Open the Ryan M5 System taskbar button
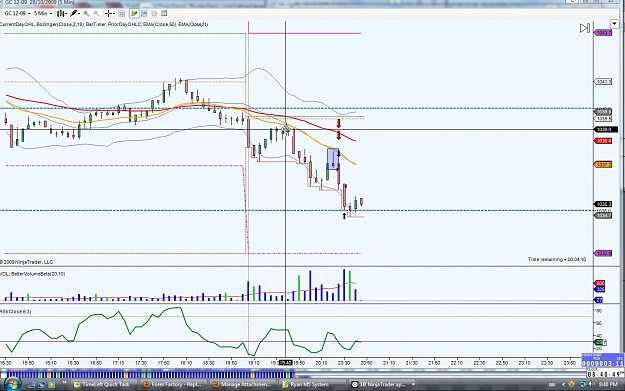The height and width of the screenshot is (391, 625). tap(311, 384)
